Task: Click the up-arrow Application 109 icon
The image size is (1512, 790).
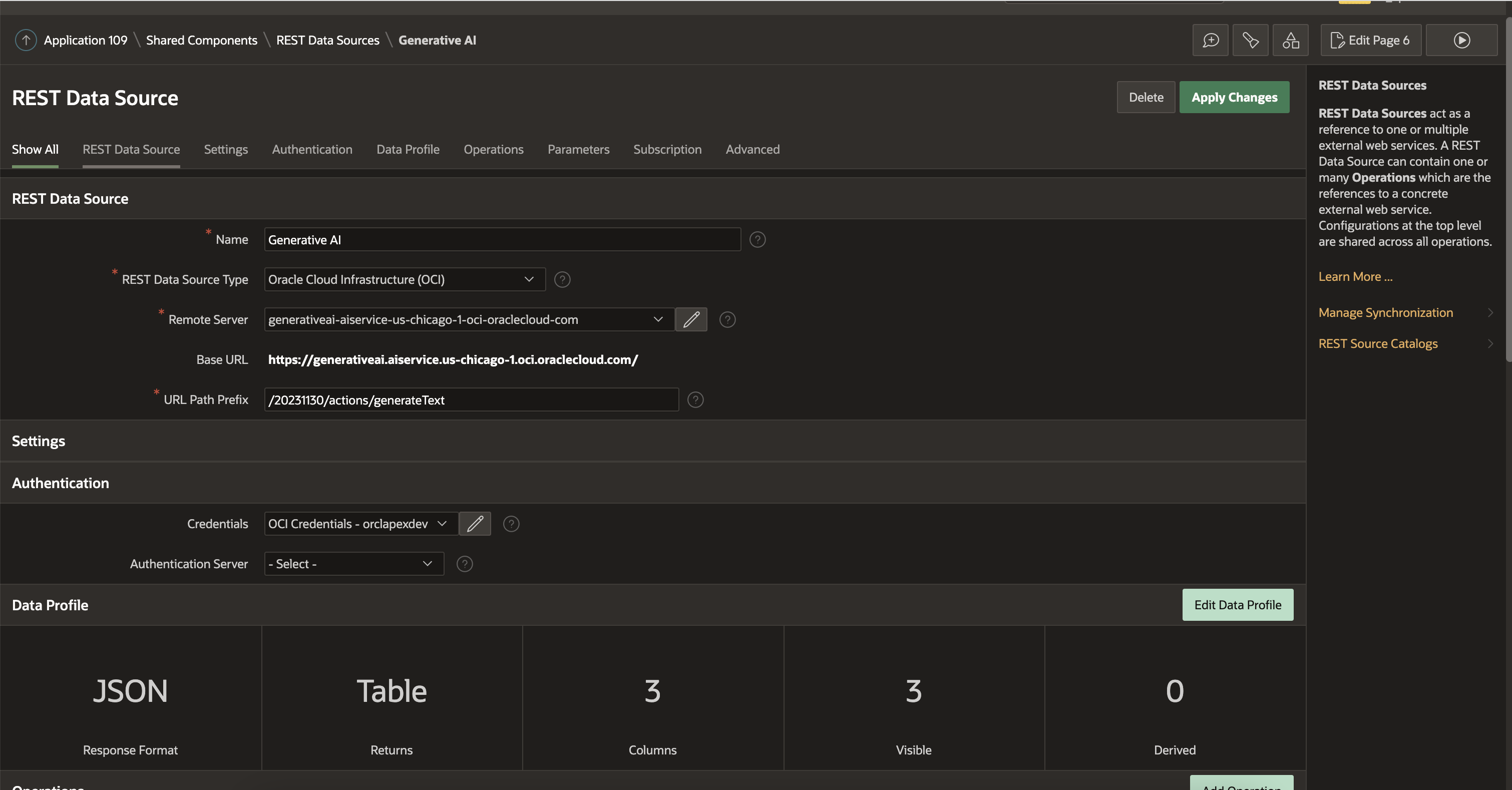Action: tap(26, 40)
